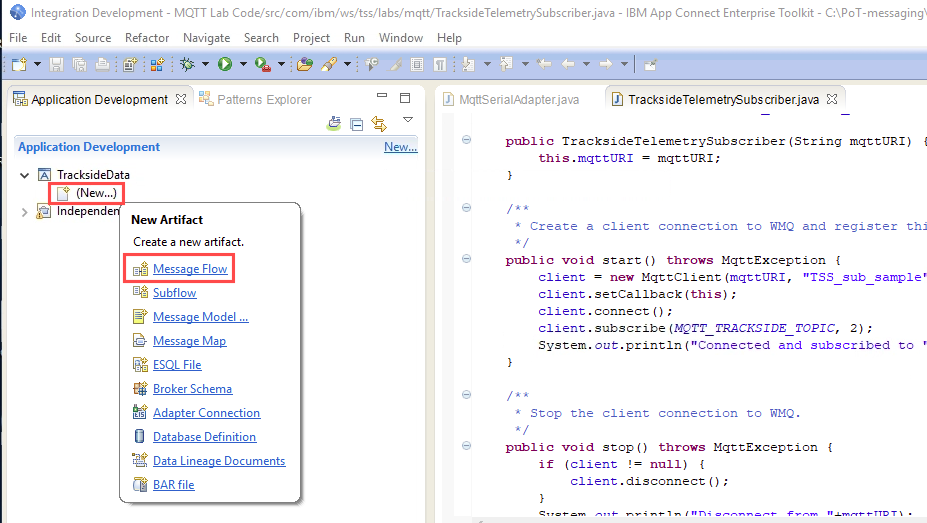This screenshot has height=523, width=927.
Task: Open the Source menu
Action: (93, 38)
